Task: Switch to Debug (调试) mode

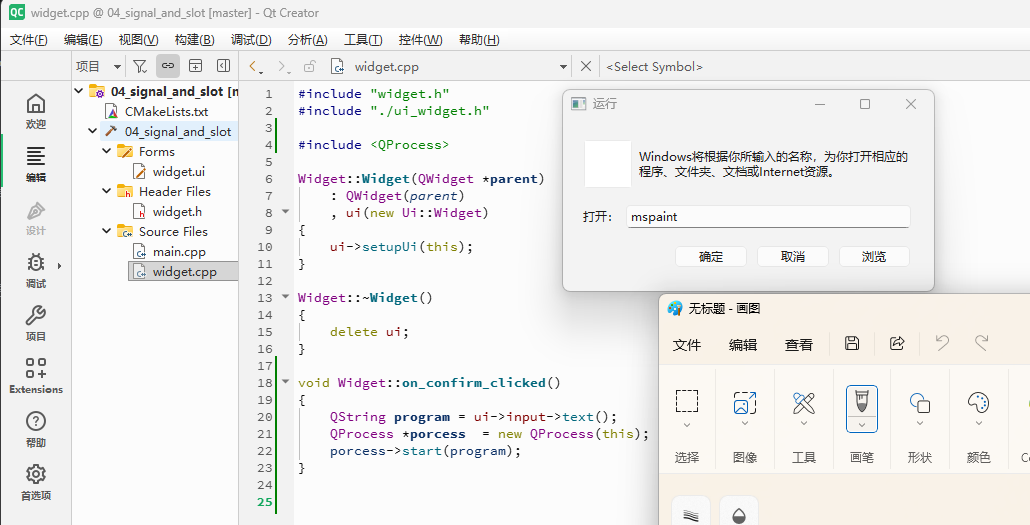Action: (x=35, y=270)
